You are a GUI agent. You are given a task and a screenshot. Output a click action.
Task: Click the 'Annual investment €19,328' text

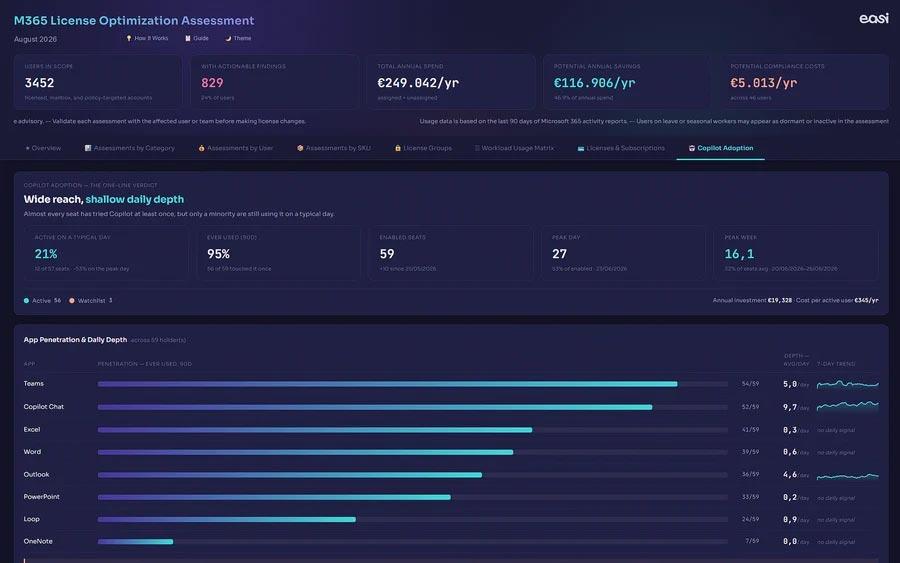tap(752, 301)
